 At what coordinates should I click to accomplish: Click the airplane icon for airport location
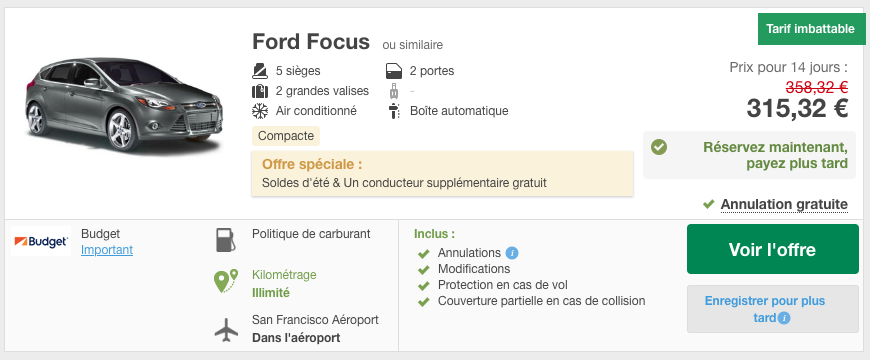226,329
